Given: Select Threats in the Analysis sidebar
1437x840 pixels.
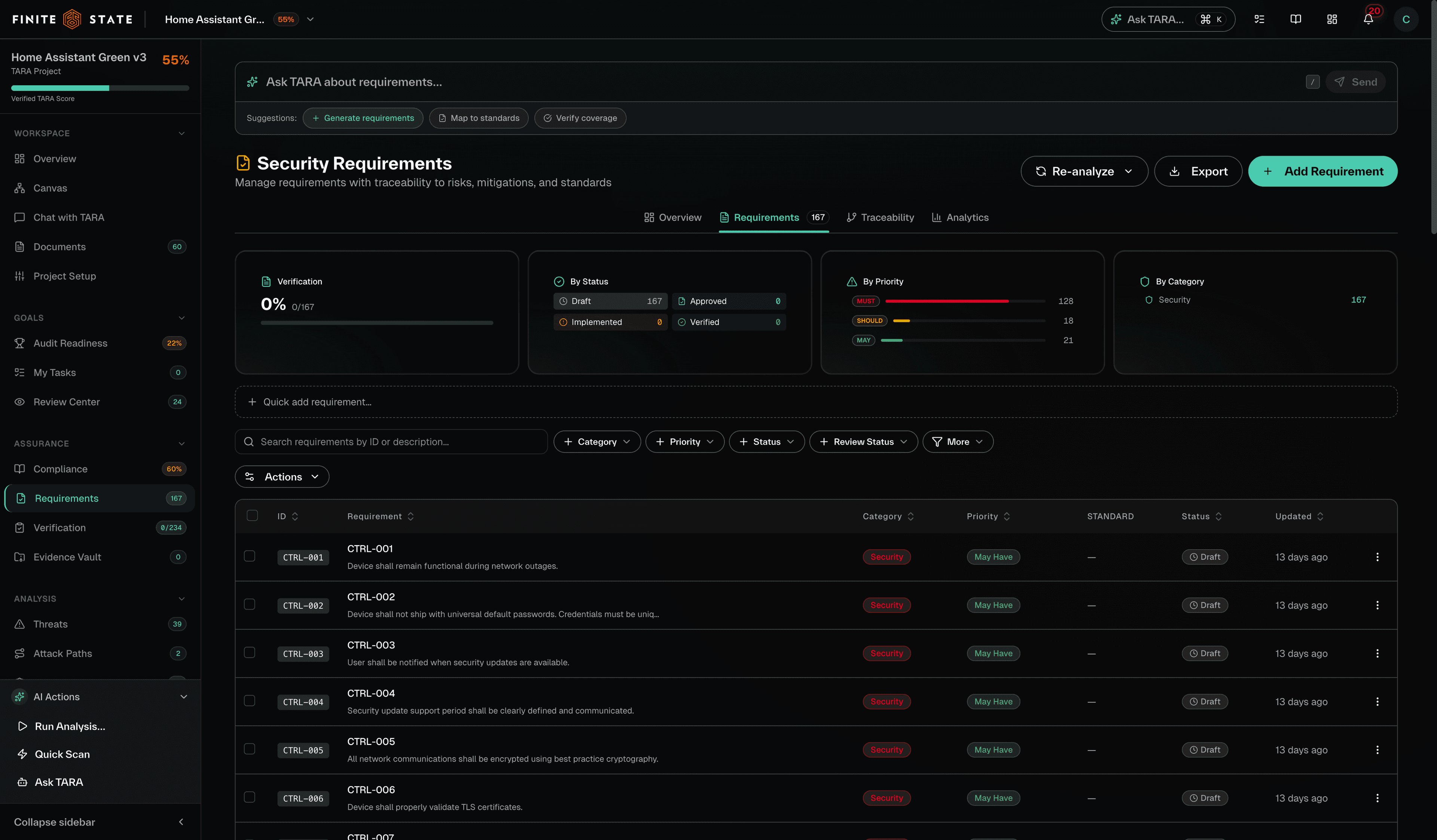Looking at the screenshot, I should [x=51, y=624].
